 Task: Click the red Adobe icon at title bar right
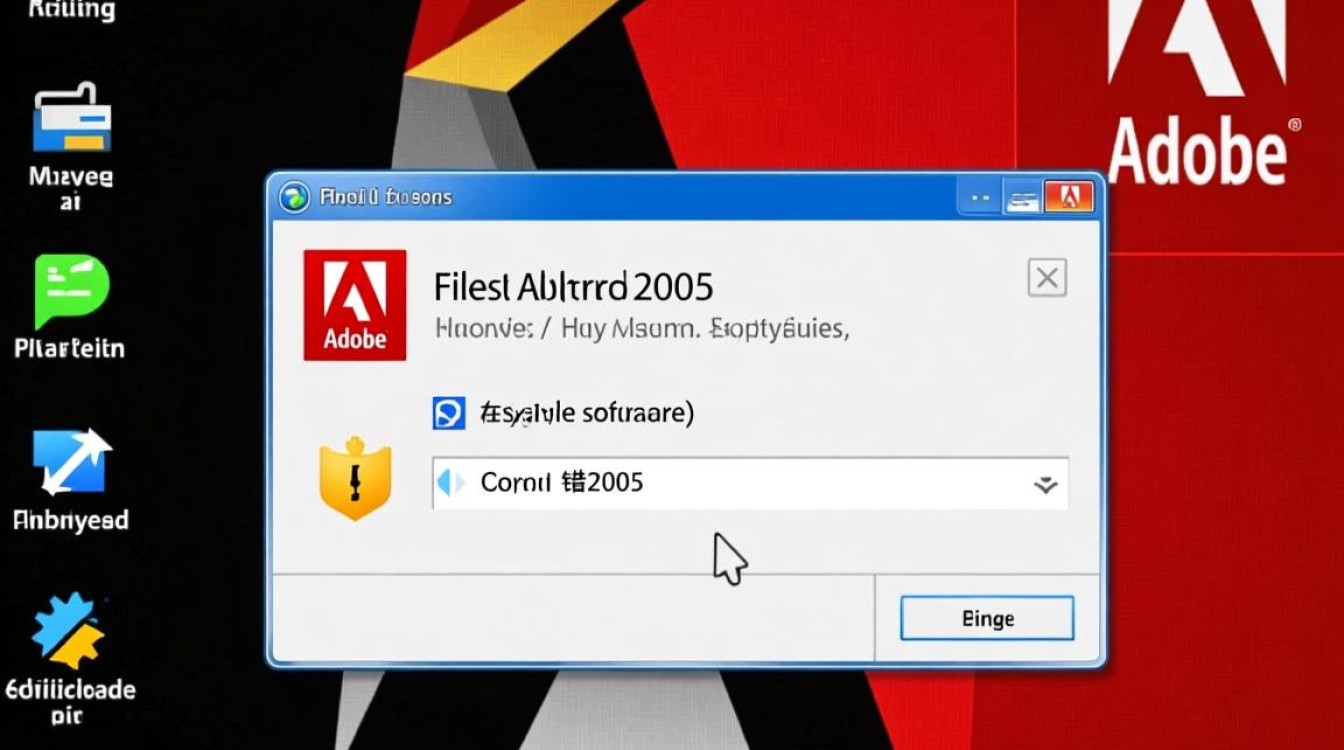pos(1070,197)
